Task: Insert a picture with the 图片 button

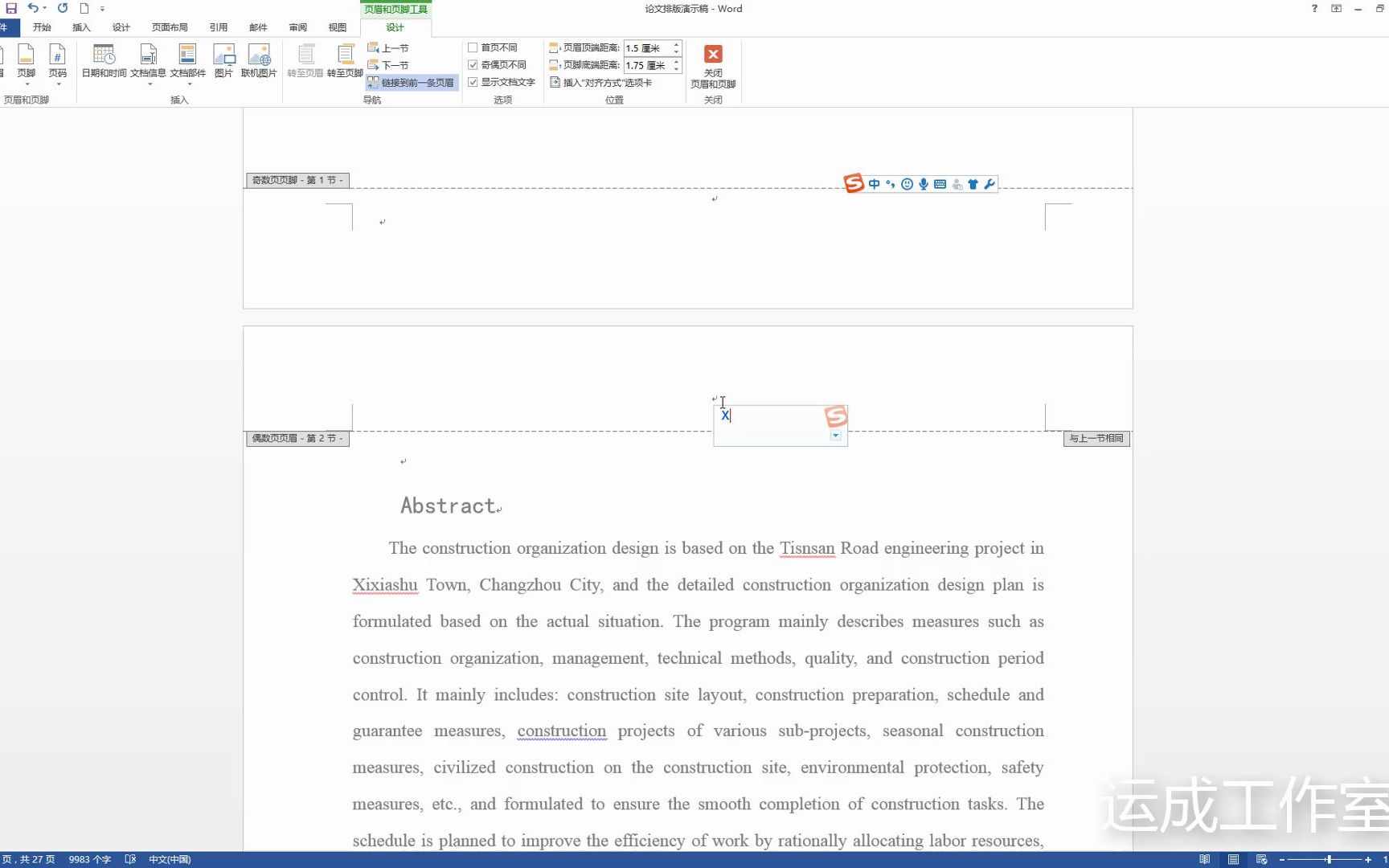Action: [223, 62]
